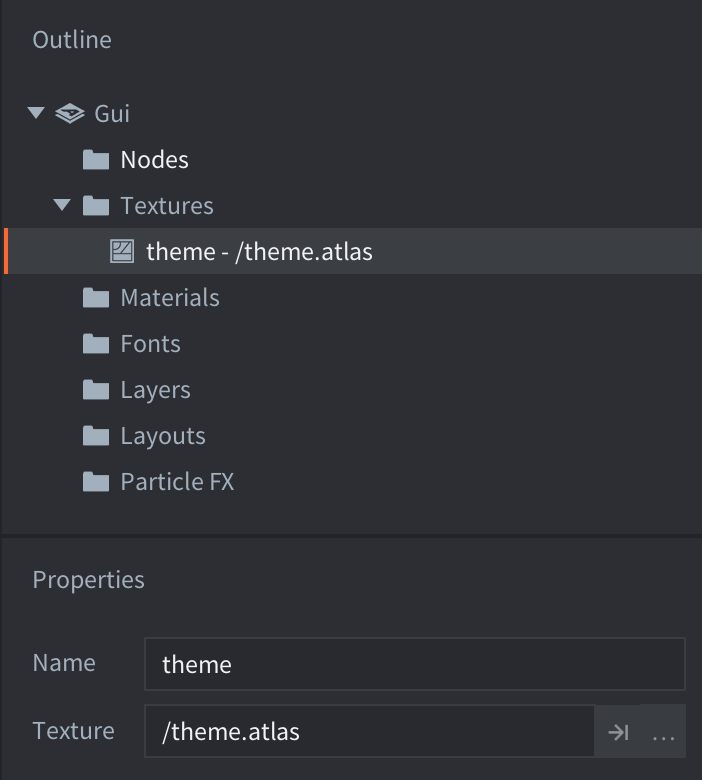This screenshot has width=702, height=780.
Task: Click the Nodes folder icon
Action: coord(96,160)
